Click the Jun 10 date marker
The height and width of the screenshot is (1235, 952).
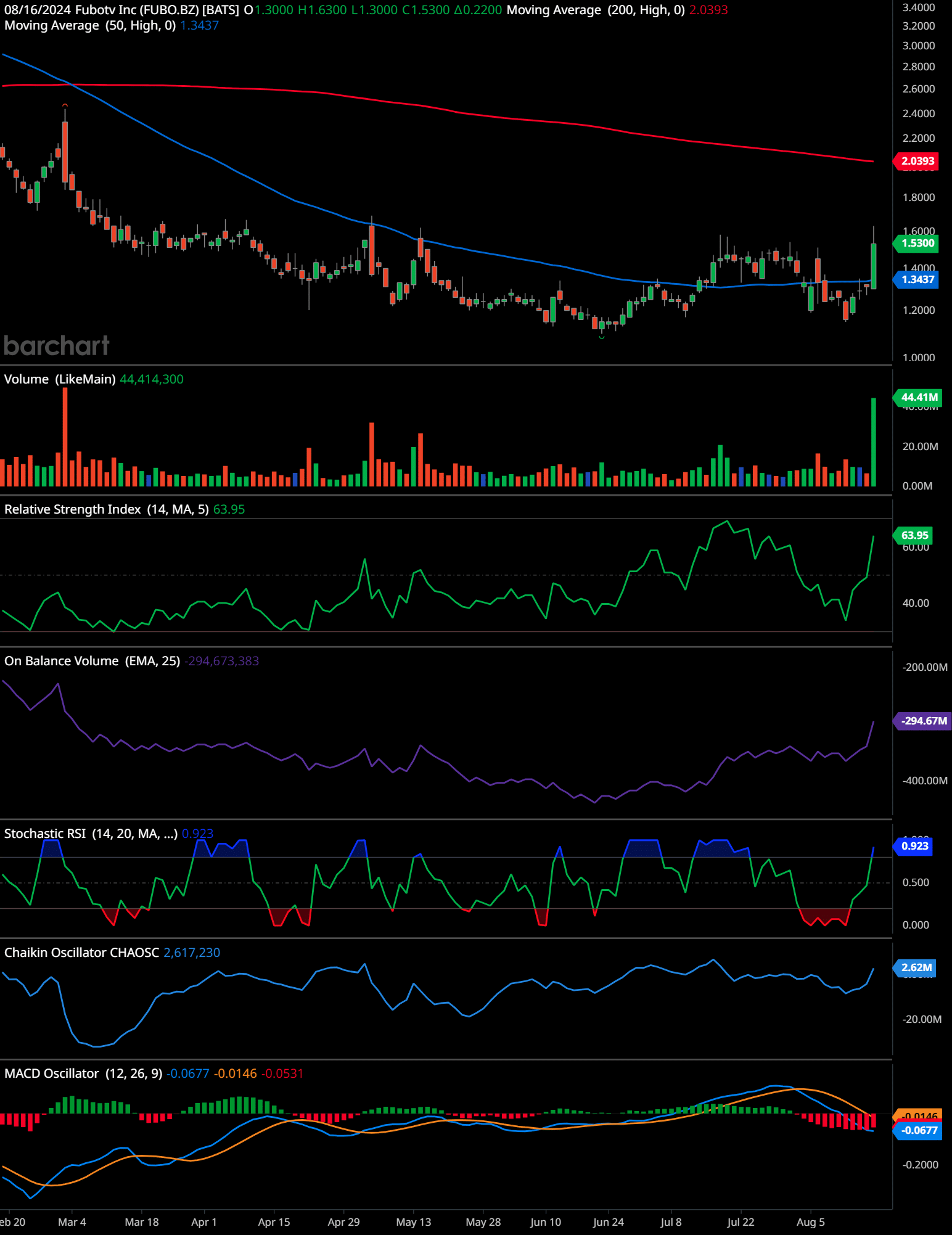(x=546, y=1222)
